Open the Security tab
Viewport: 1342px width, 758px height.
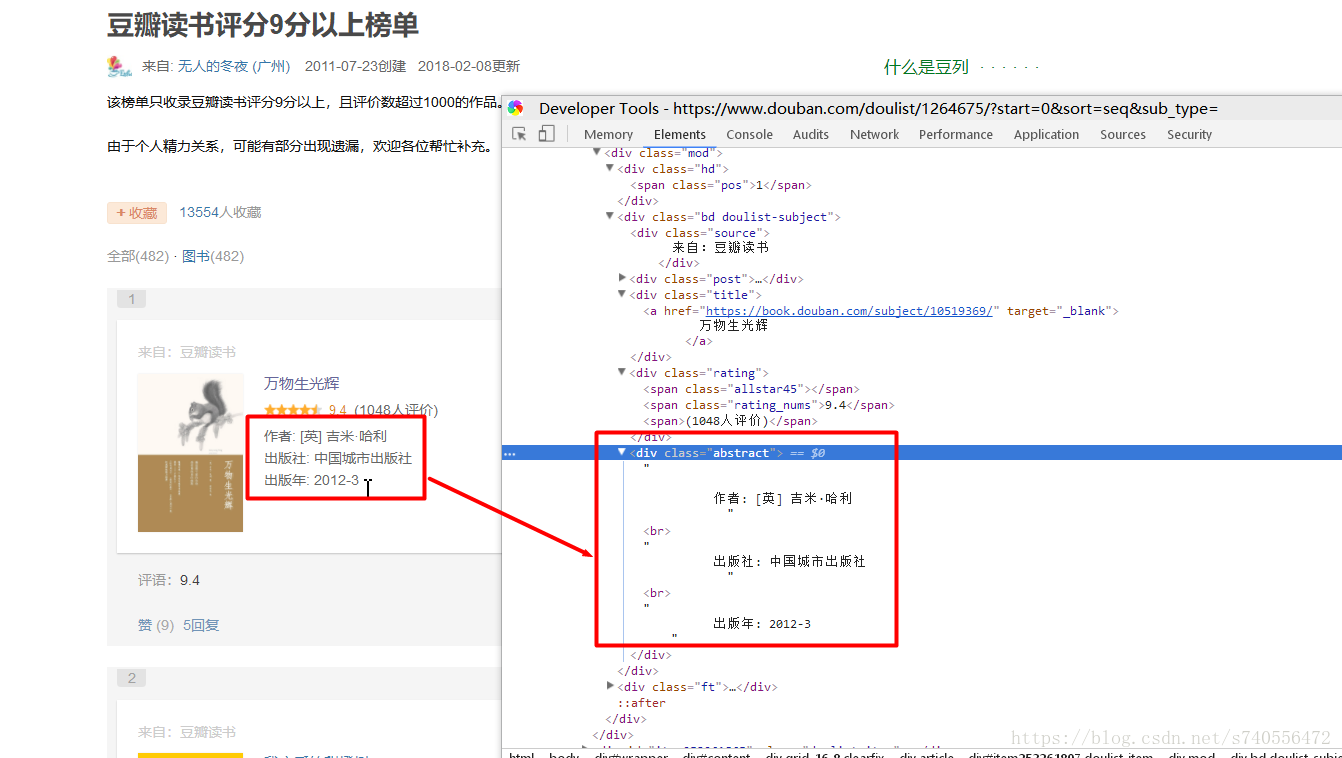[x=1189, y=134]
